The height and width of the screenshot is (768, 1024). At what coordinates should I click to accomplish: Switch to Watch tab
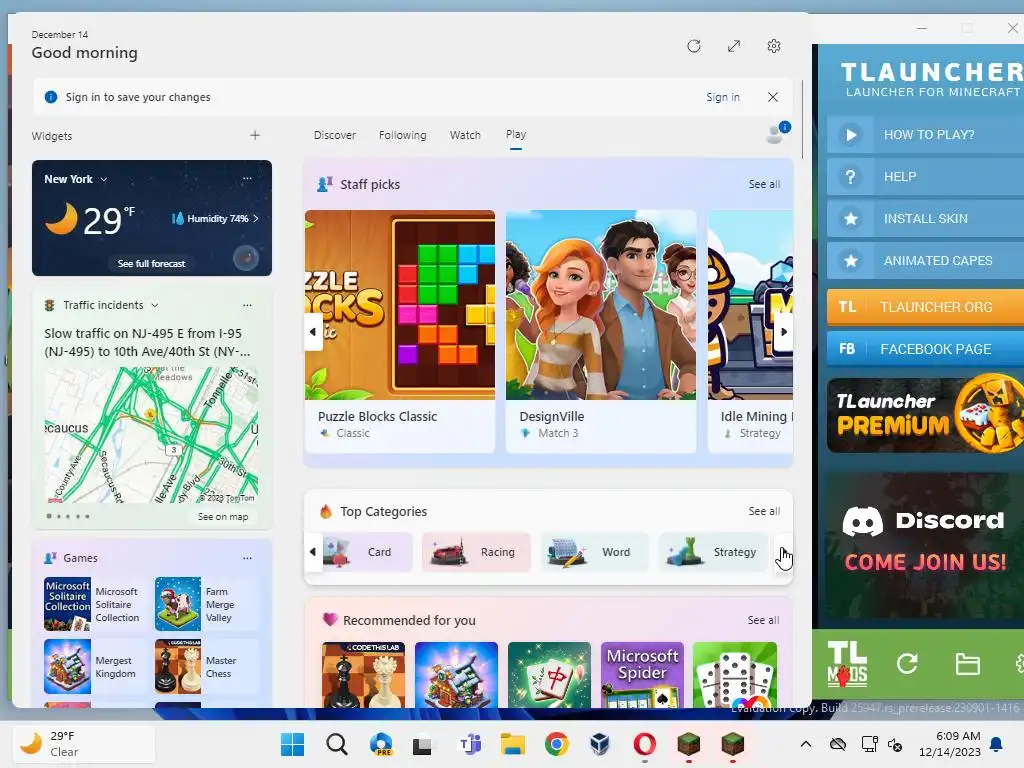click(x=465, y=135)
